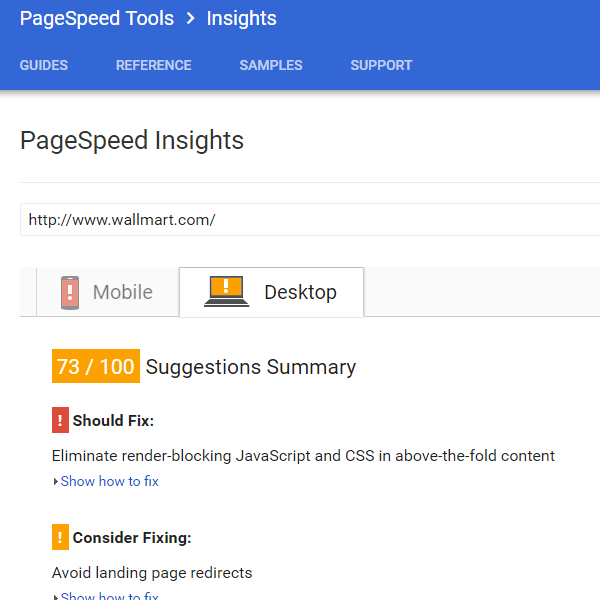The image size is (600, 600).
Task: Expand the triangle under Avoid landing page redirects
Action: click(x=56, y=596)
